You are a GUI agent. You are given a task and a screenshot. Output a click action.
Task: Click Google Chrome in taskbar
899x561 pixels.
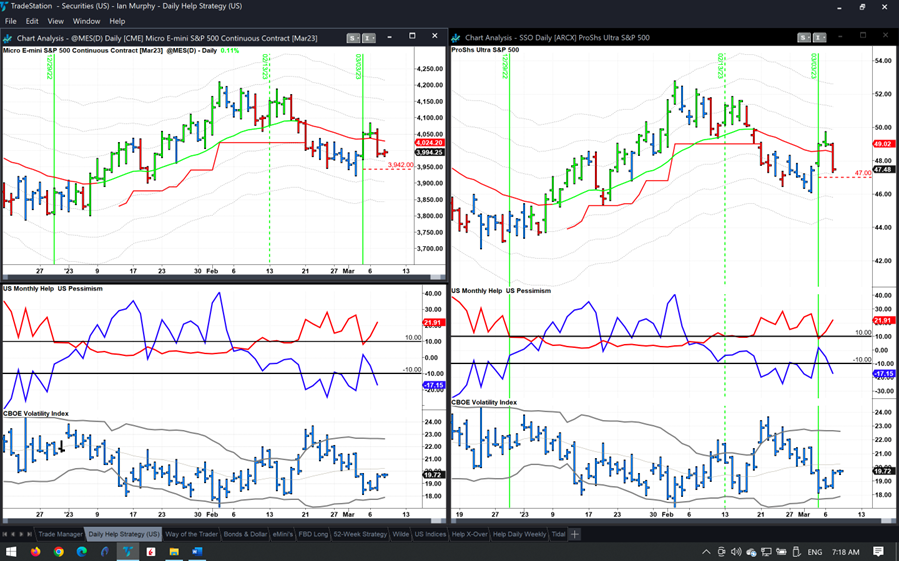coord(58,551)
